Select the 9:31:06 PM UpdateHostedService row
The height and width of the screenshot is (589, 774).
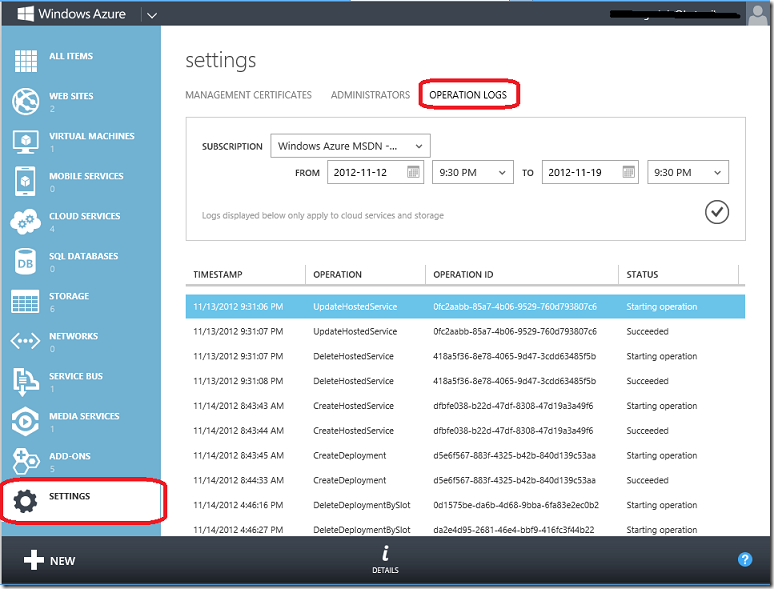[x=465, y=307]
